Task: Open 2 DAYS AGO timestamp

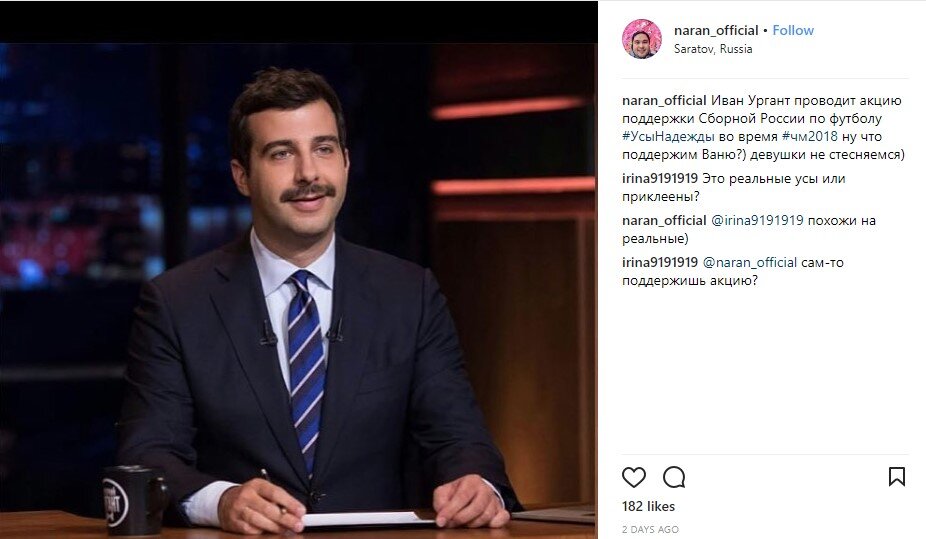Action: (x=650, y=530)
